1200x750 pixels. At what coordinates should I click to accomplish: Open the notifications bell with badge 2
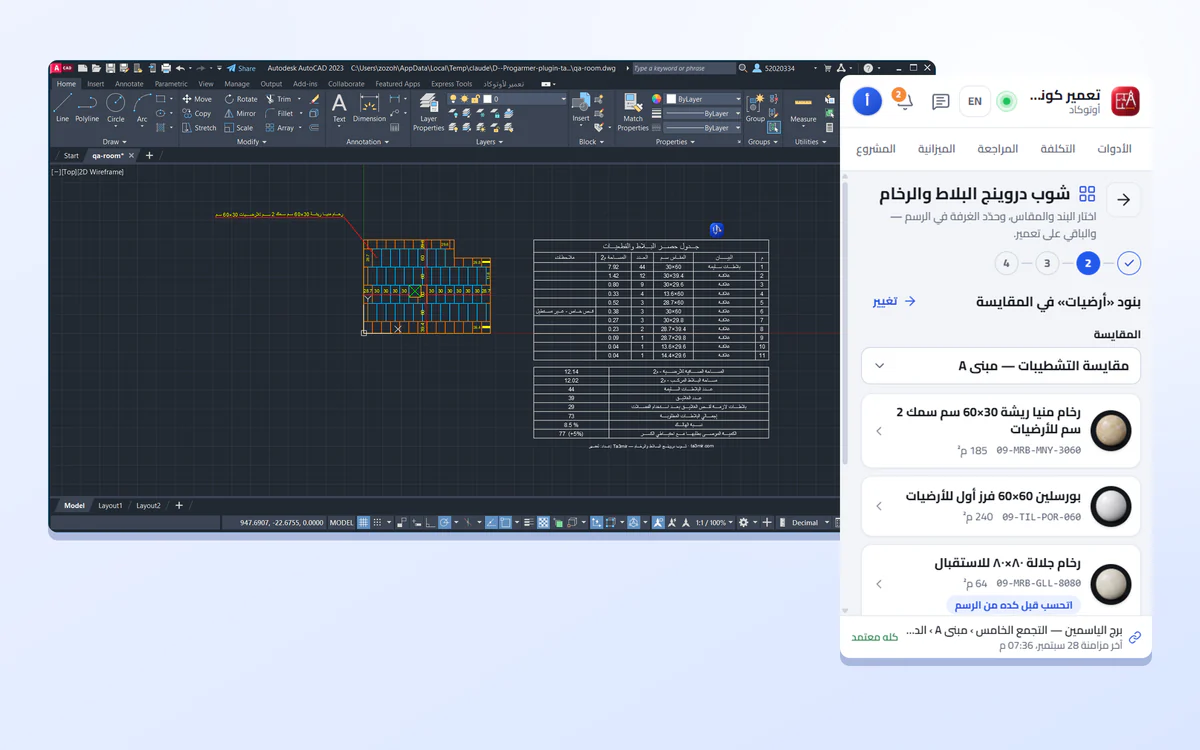902,101
